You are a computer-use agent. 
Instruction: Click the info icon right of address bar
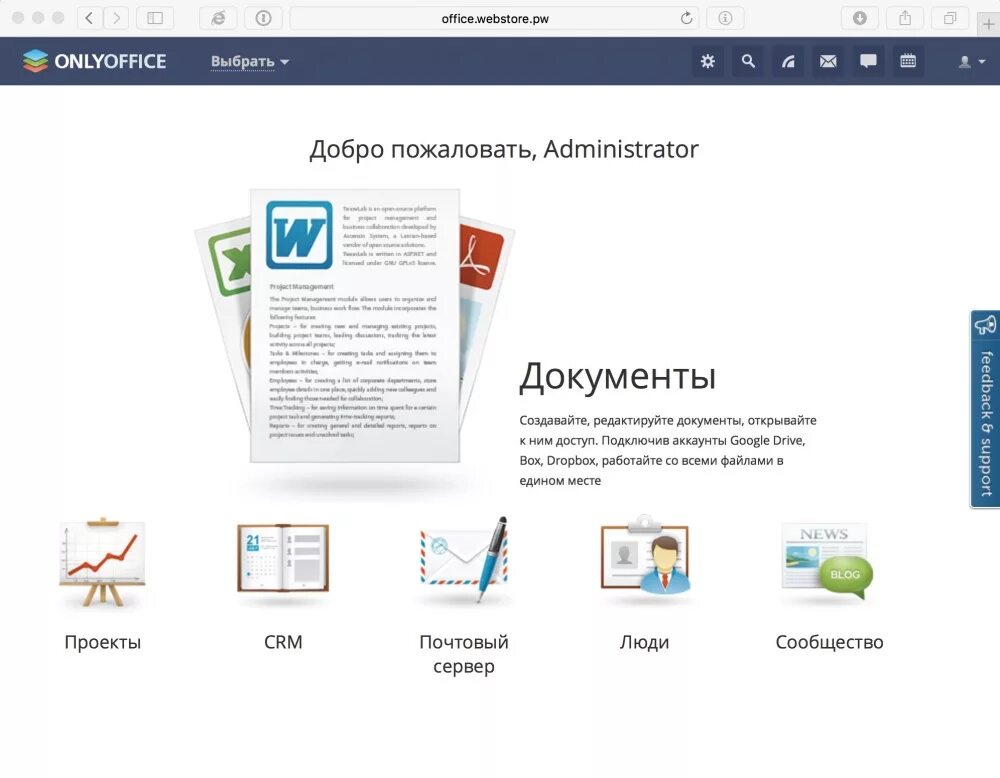725,18
